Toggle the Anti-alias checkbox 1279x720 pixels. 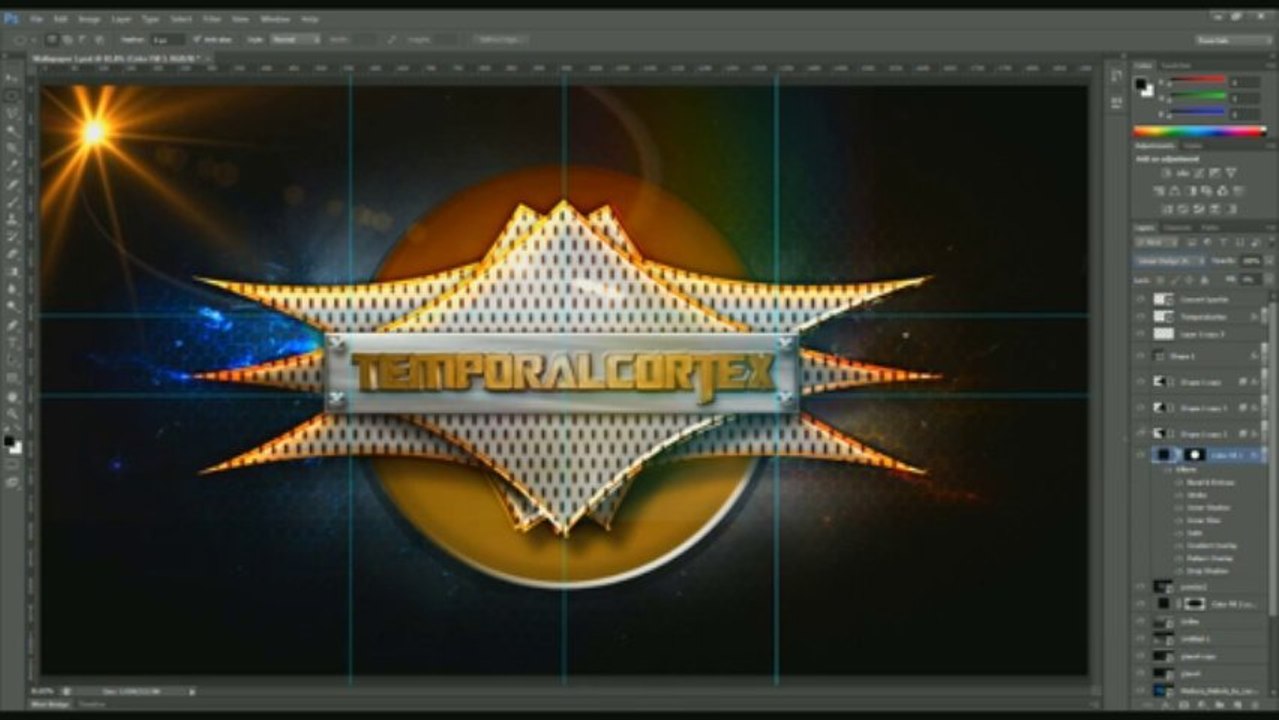[197, 39]
